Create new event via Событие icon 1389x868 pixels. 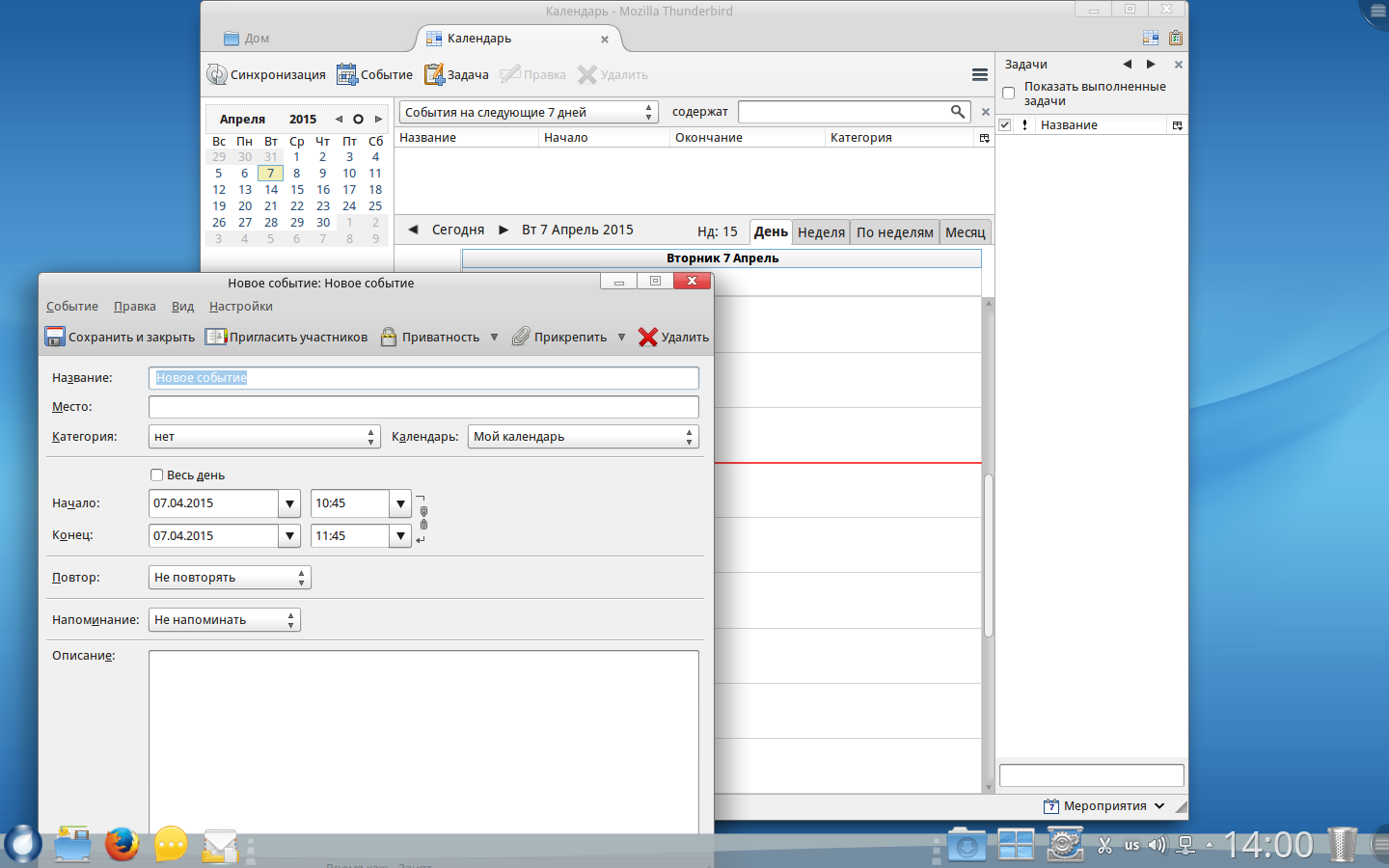pos(347,74)
